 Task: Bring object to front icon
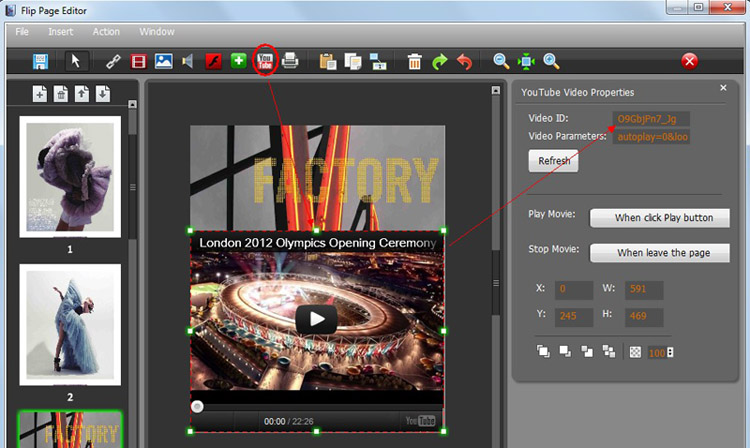[543, 351]
